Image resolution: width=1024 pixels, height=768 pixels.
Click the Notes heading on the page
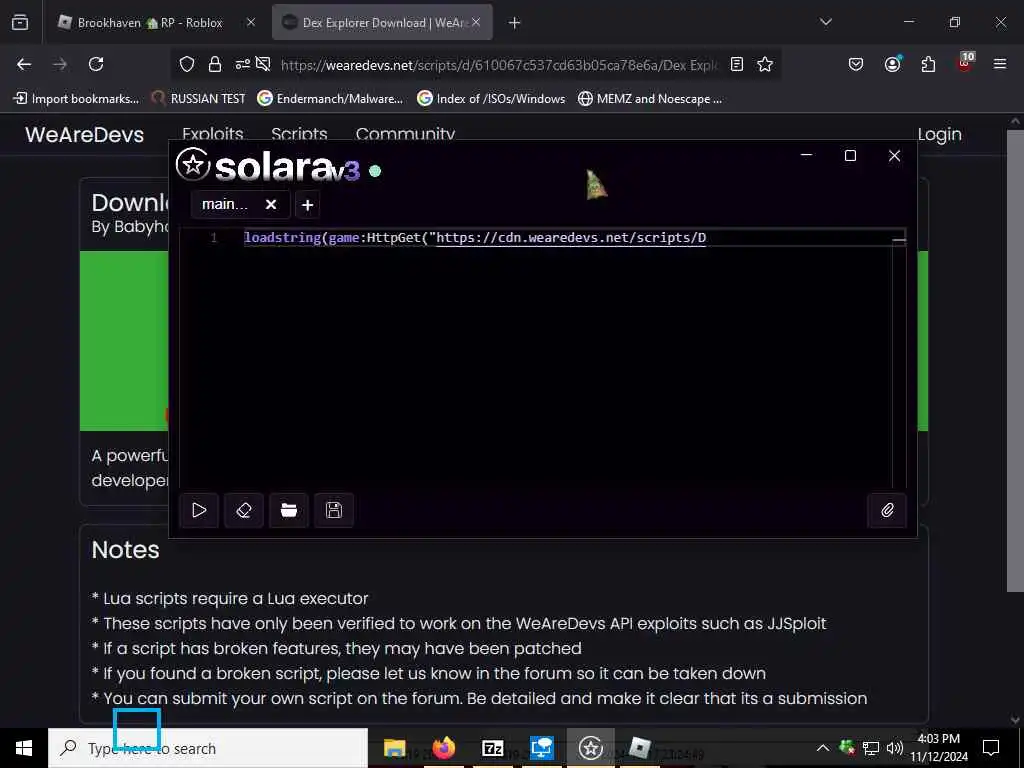(125, 550)
